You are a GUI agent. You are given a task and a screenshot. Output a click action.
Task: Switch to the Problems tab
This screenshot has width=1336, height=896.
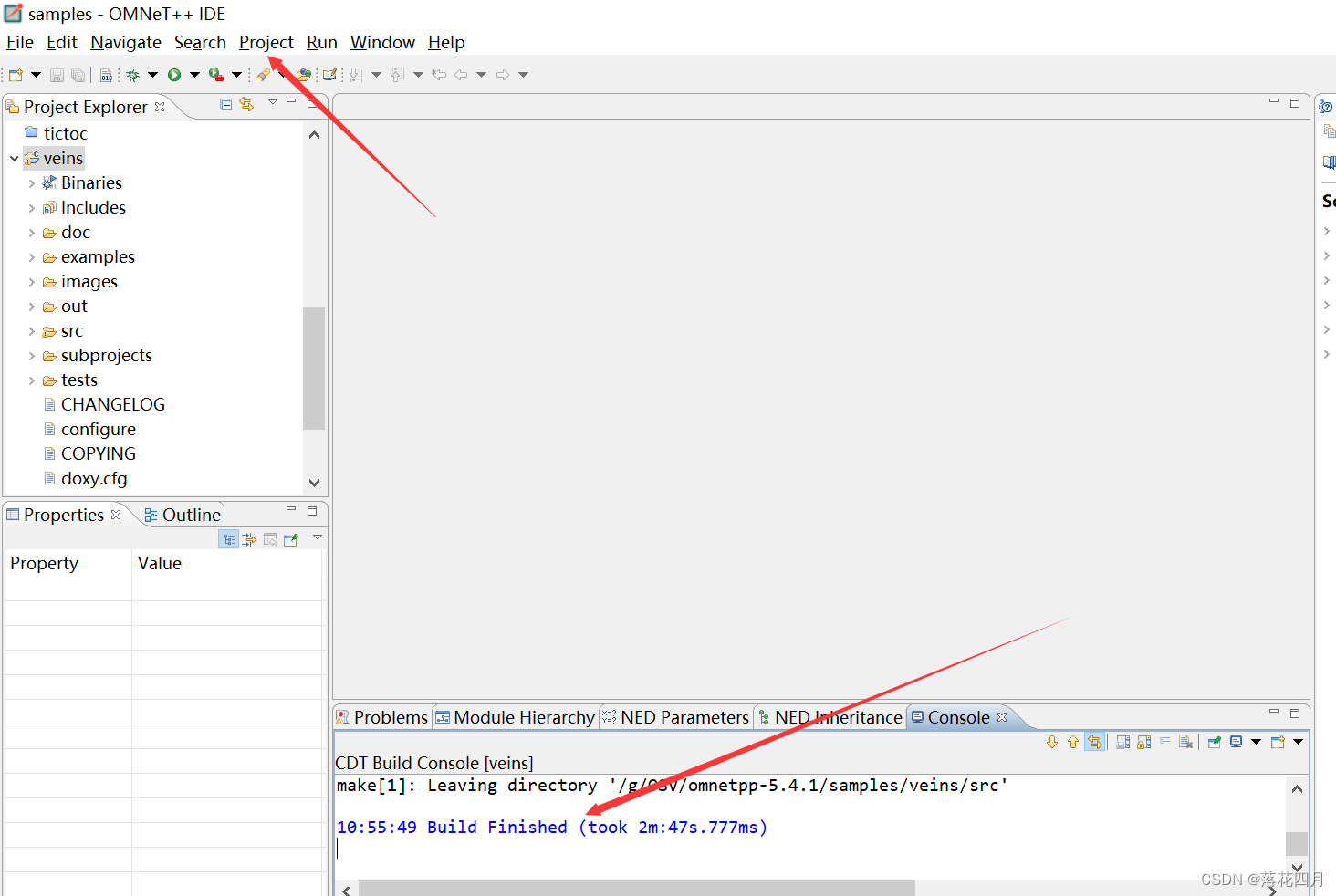tap(381, 717)
